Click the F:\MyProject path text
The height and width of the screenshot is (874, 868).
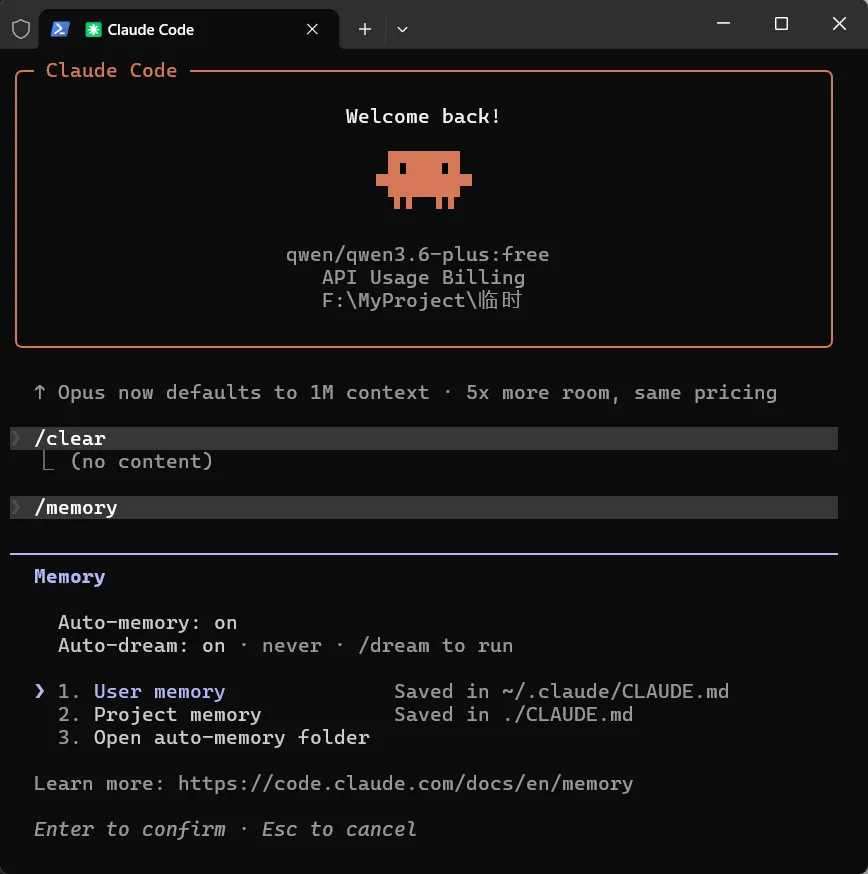point(421,300)
